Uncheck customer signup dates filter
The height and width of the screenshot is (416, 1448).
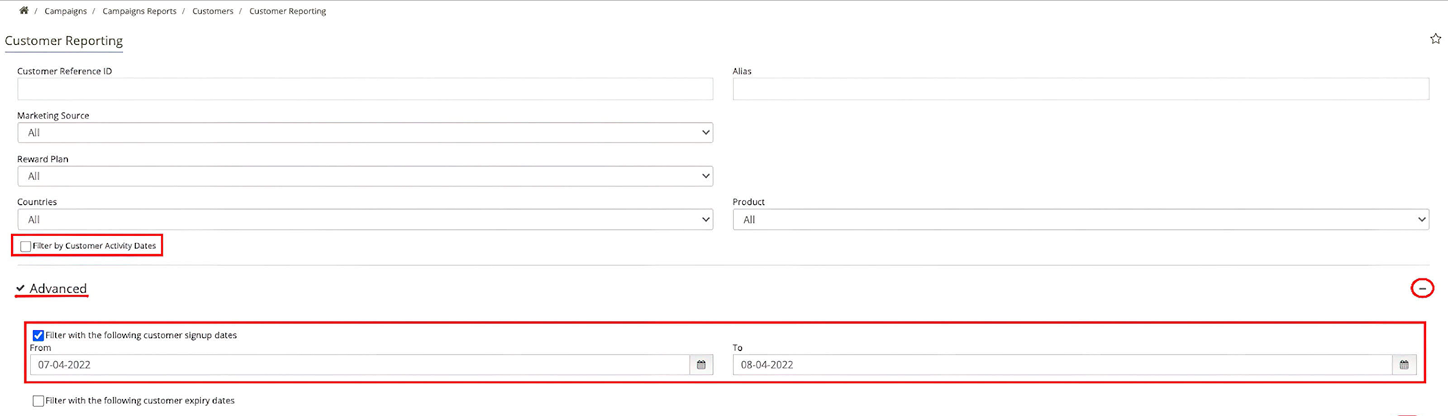[39, 335]
